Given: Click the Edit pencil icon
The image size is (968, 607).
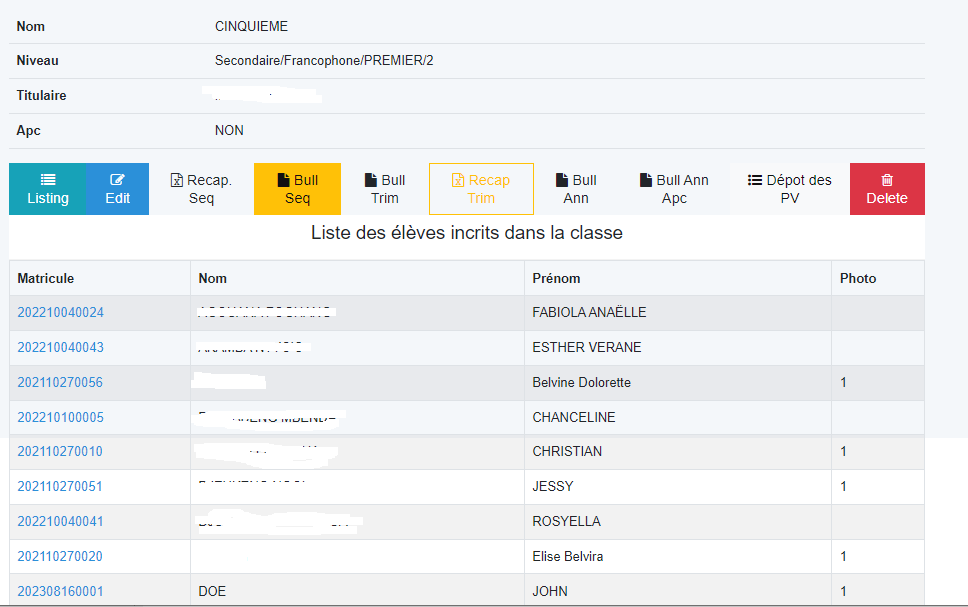Looking at the screenshot, I should (117, 180).
